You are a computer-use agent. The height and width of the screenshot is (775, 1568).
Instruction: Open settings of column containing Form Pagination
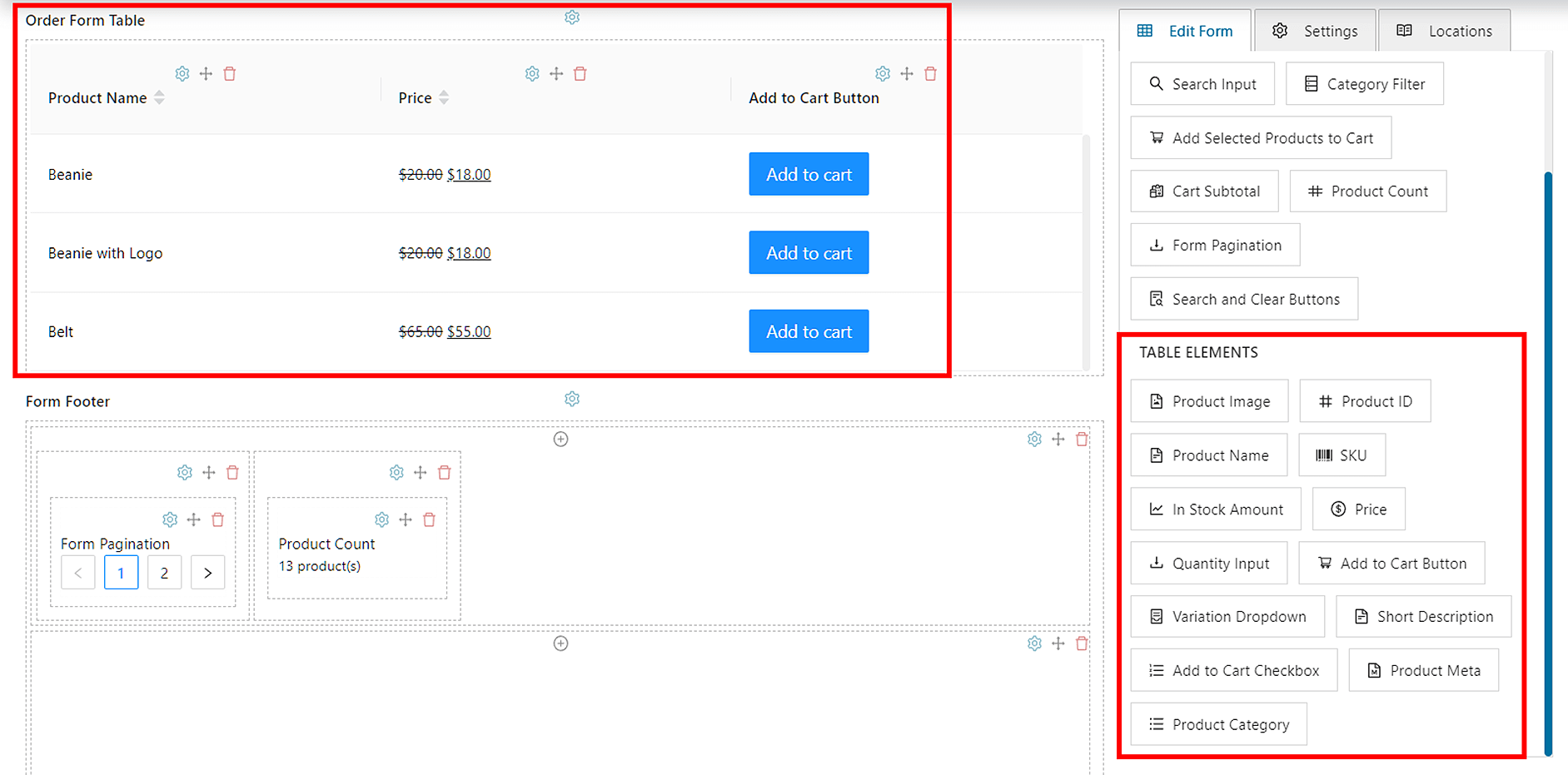[185, 473]
